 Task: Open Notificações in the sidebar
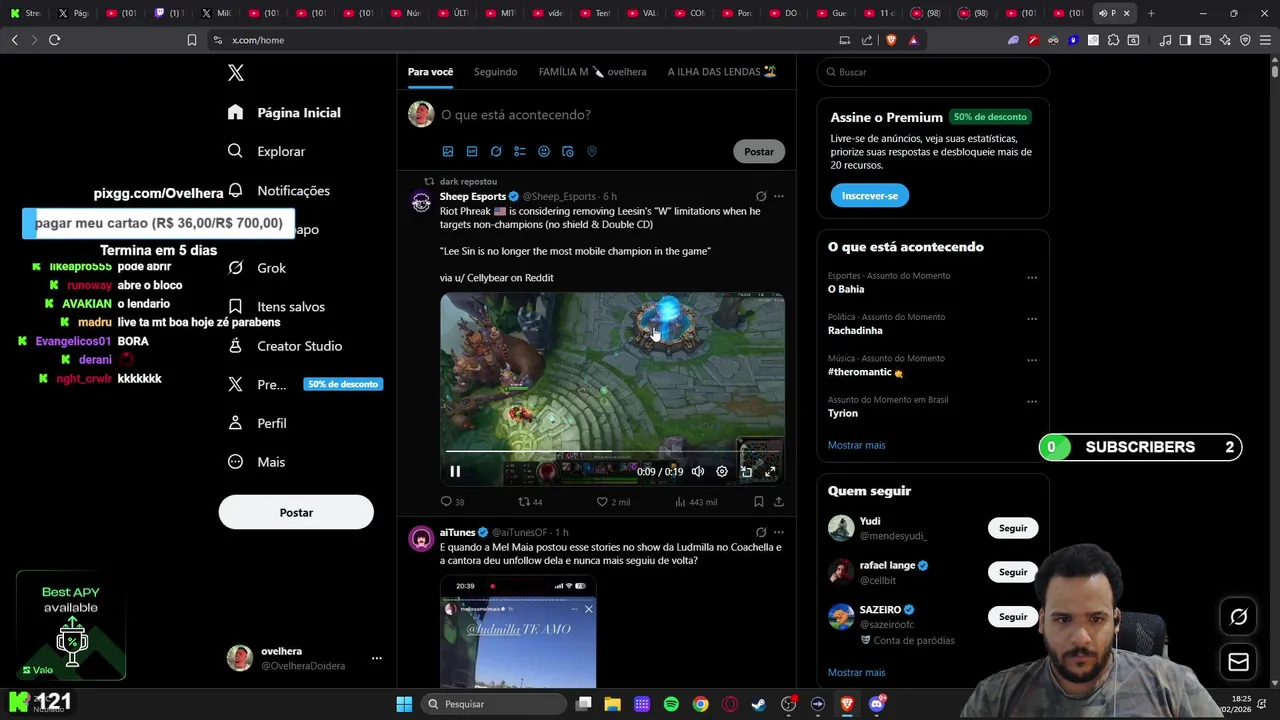pyautogui.click(x=279, y=190)
